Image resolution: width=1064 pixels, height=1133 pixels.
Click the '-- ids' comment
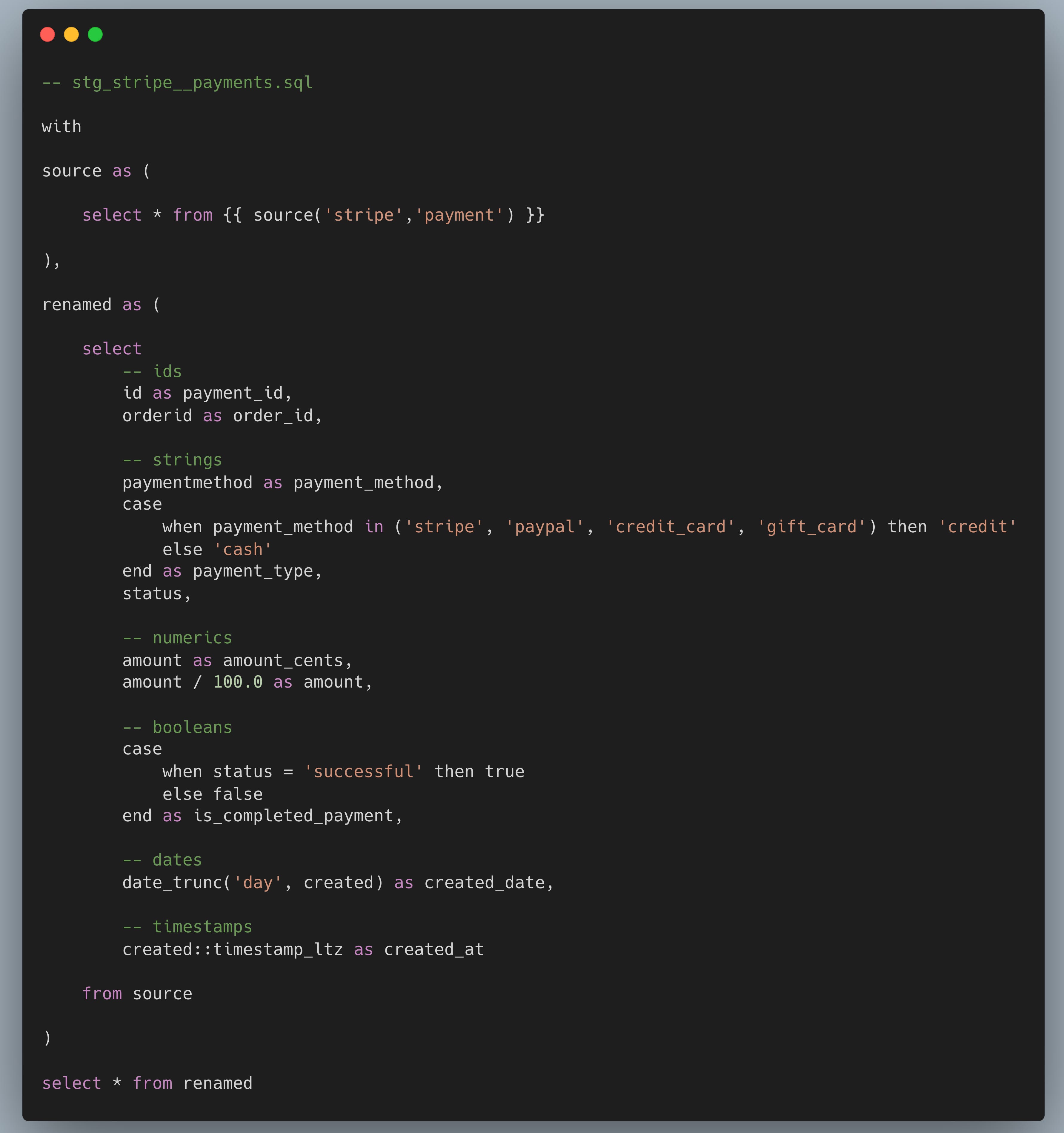coord(152,371)
